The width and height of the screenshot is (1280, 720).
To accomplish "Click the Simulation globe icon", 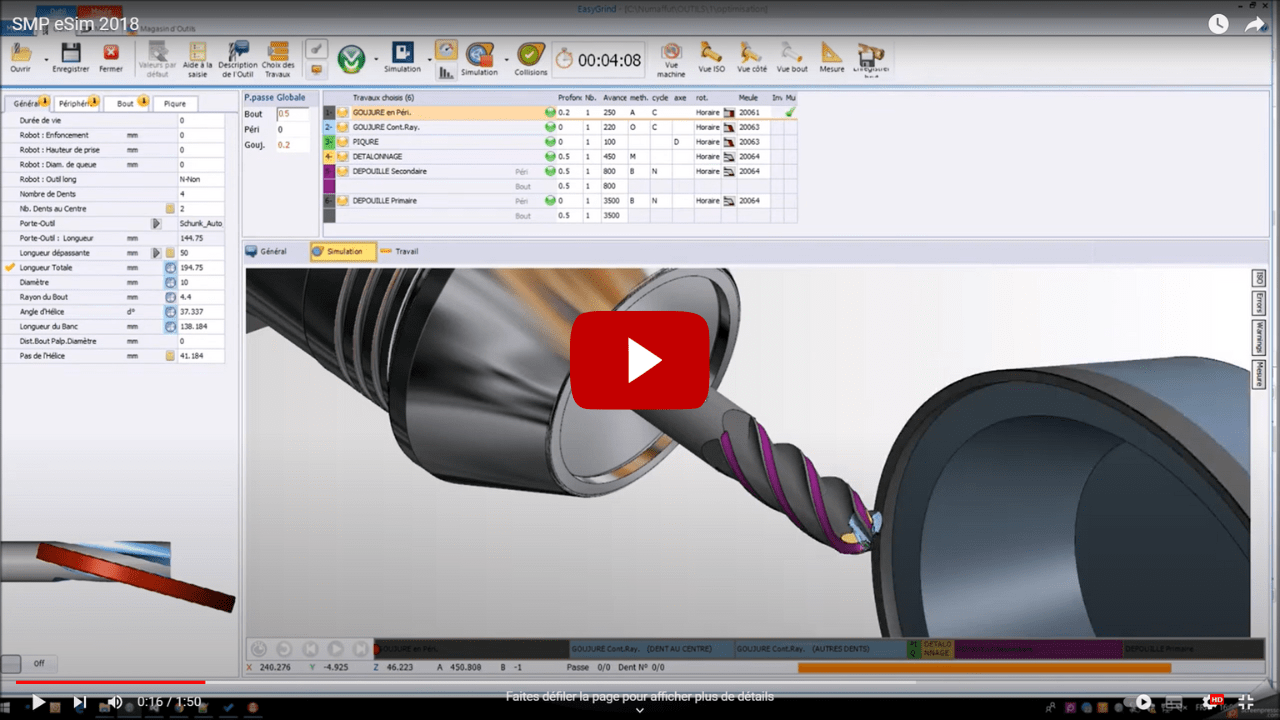I will pos(479,54).
